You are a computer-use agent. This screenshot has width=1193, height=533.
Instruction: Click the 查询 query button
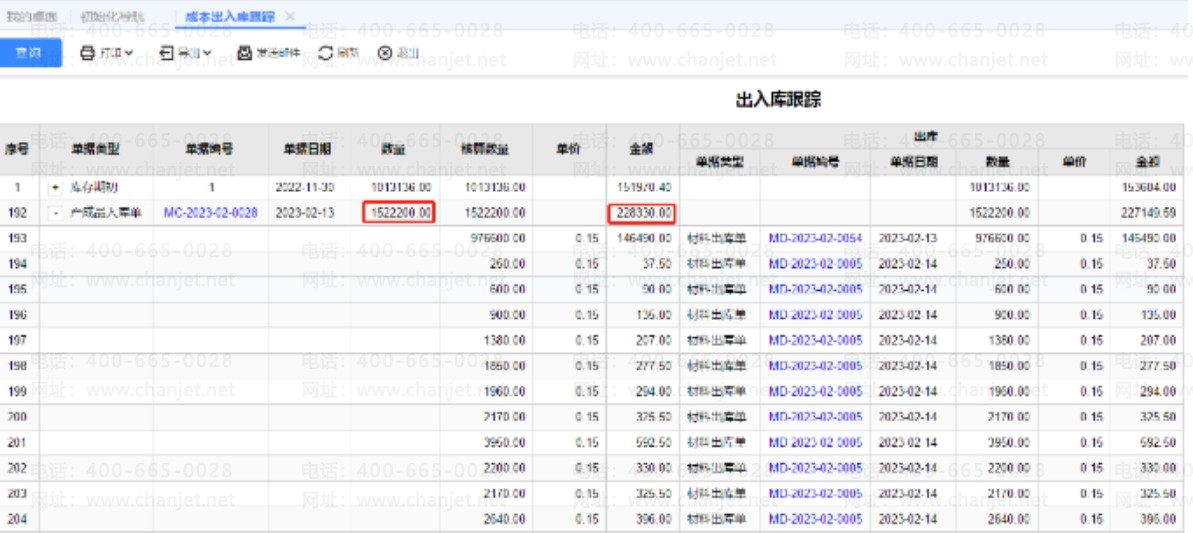point(30,53)
